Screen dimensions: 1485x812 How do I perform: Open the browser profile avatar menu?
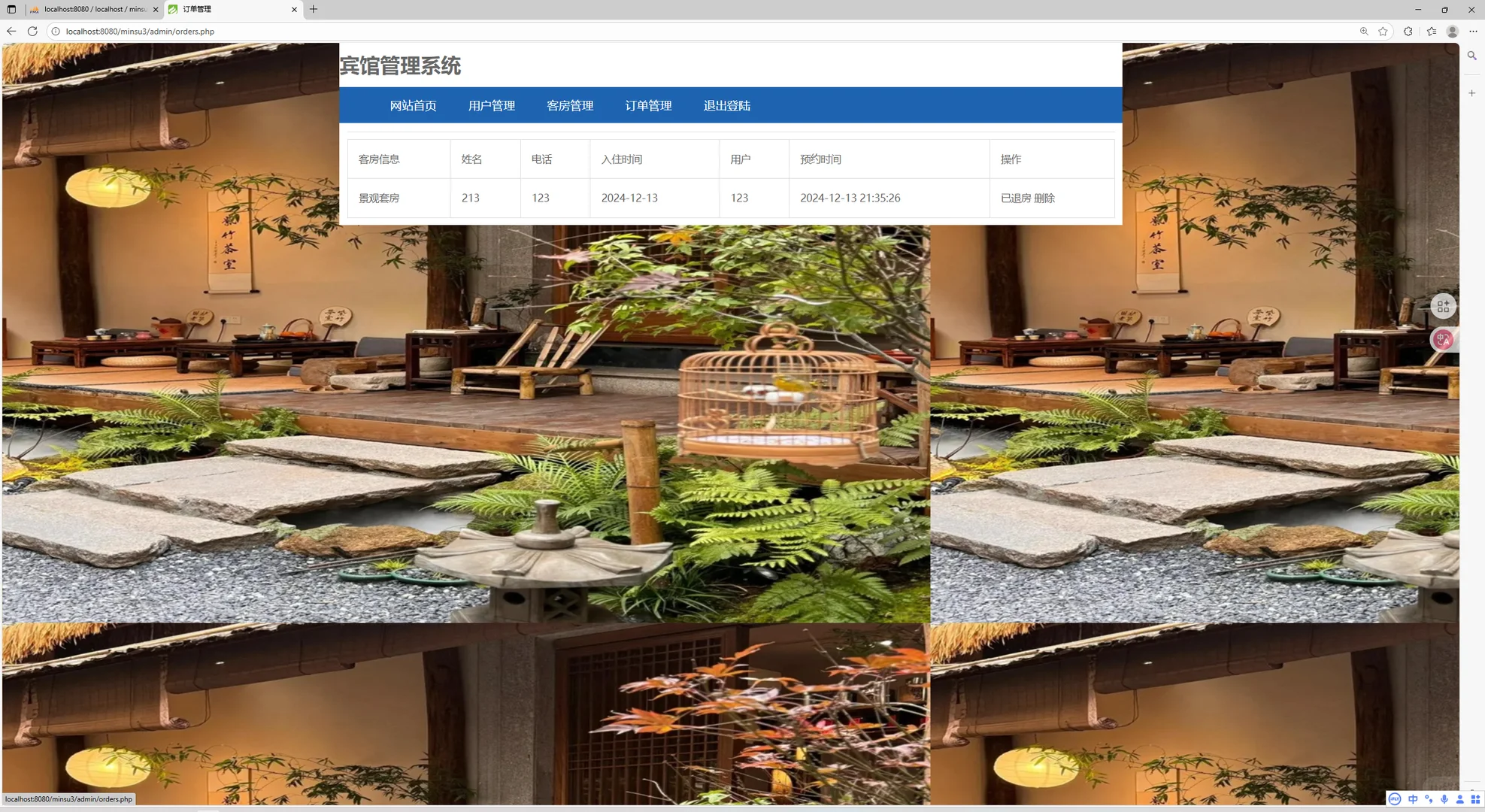pyautogui.click(x=1453, y=32)
